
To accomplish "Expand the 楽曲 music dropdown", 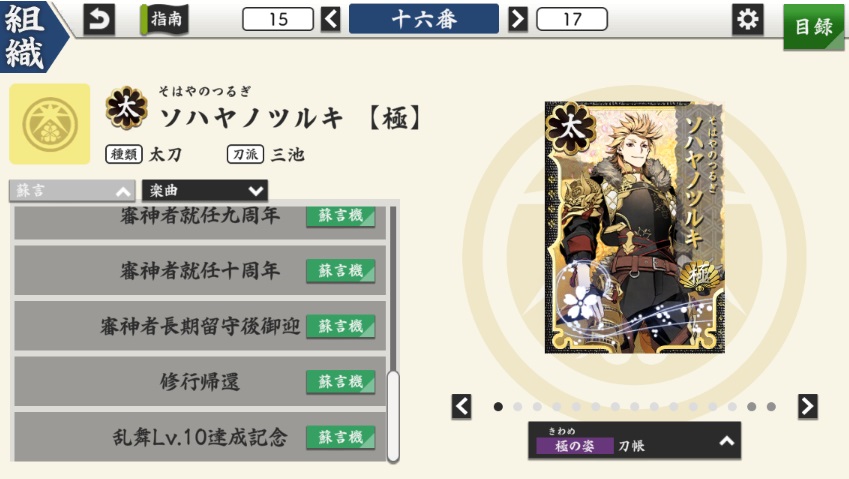I will (x=205, y=191).
